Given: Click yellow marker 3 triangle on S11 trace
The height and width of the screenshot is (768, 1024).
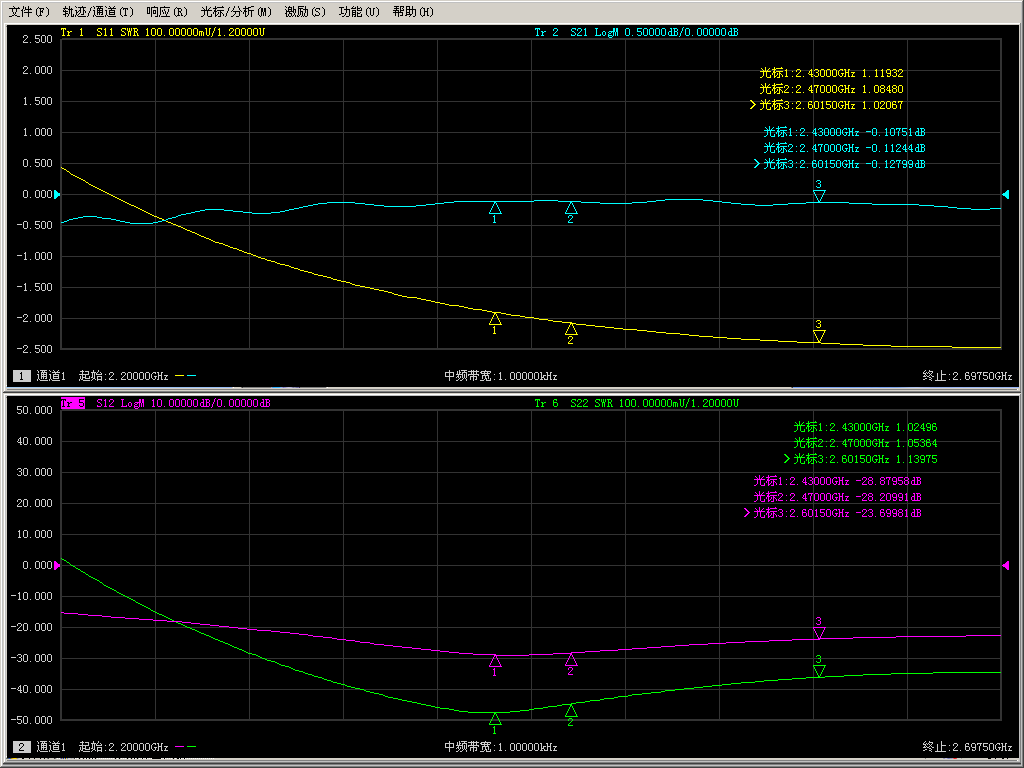Looking at the screenshot, I should point(819,336).
